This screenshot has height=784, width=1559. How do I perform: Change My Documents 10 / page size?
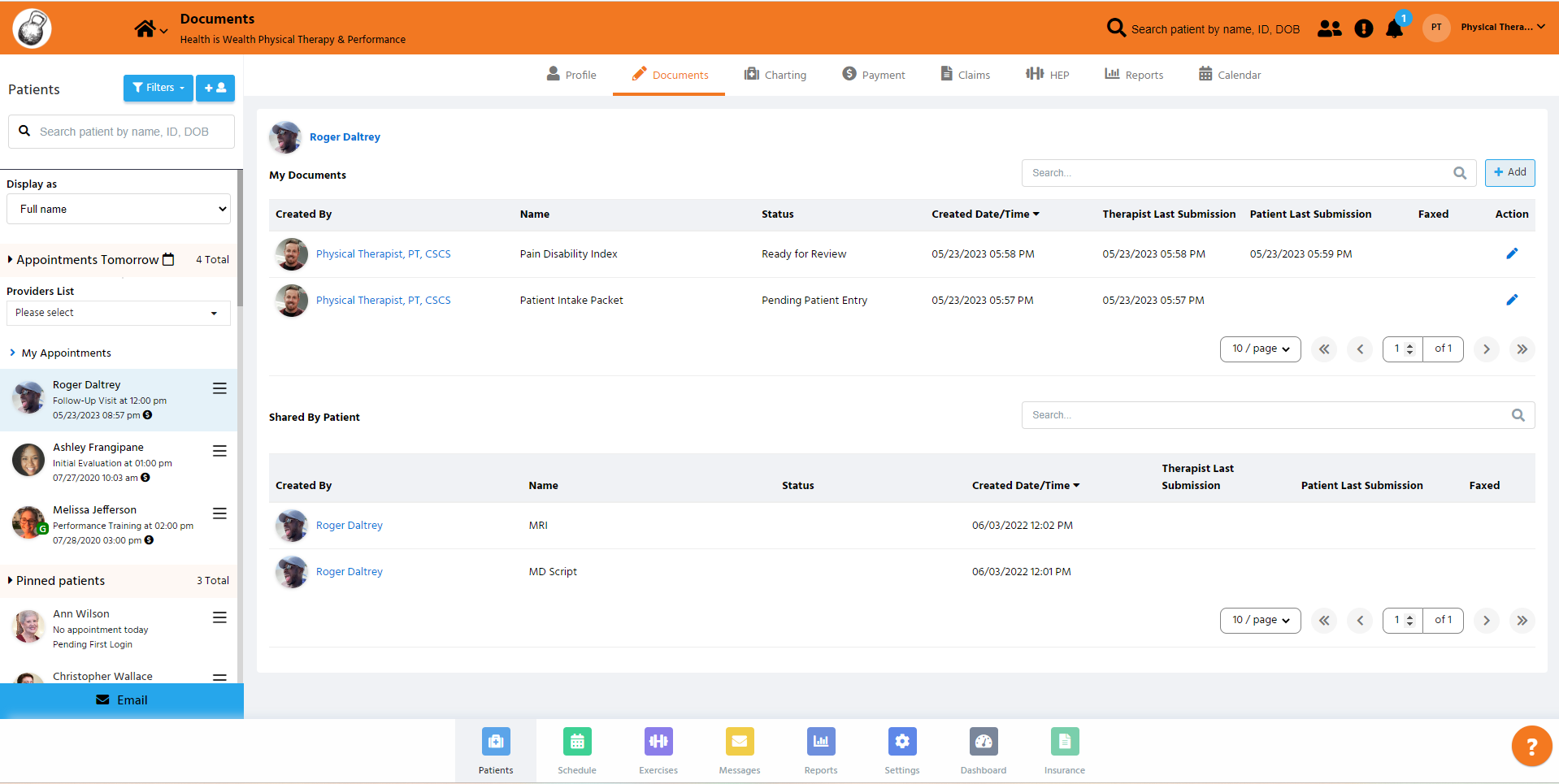[1260, 349]
